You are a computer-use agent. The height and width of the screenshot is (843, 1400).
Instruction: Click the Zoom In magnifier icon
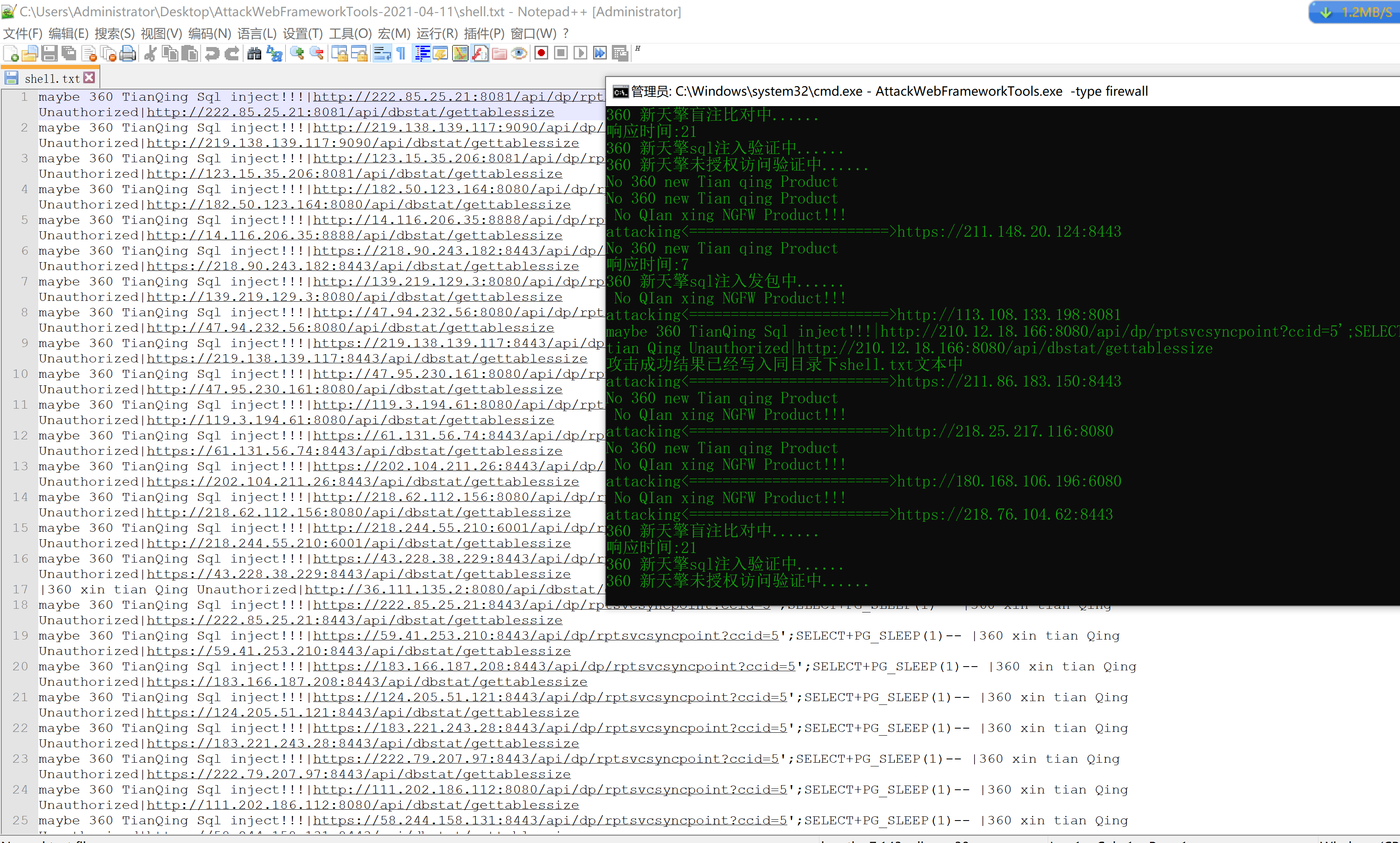coord(297,53)
